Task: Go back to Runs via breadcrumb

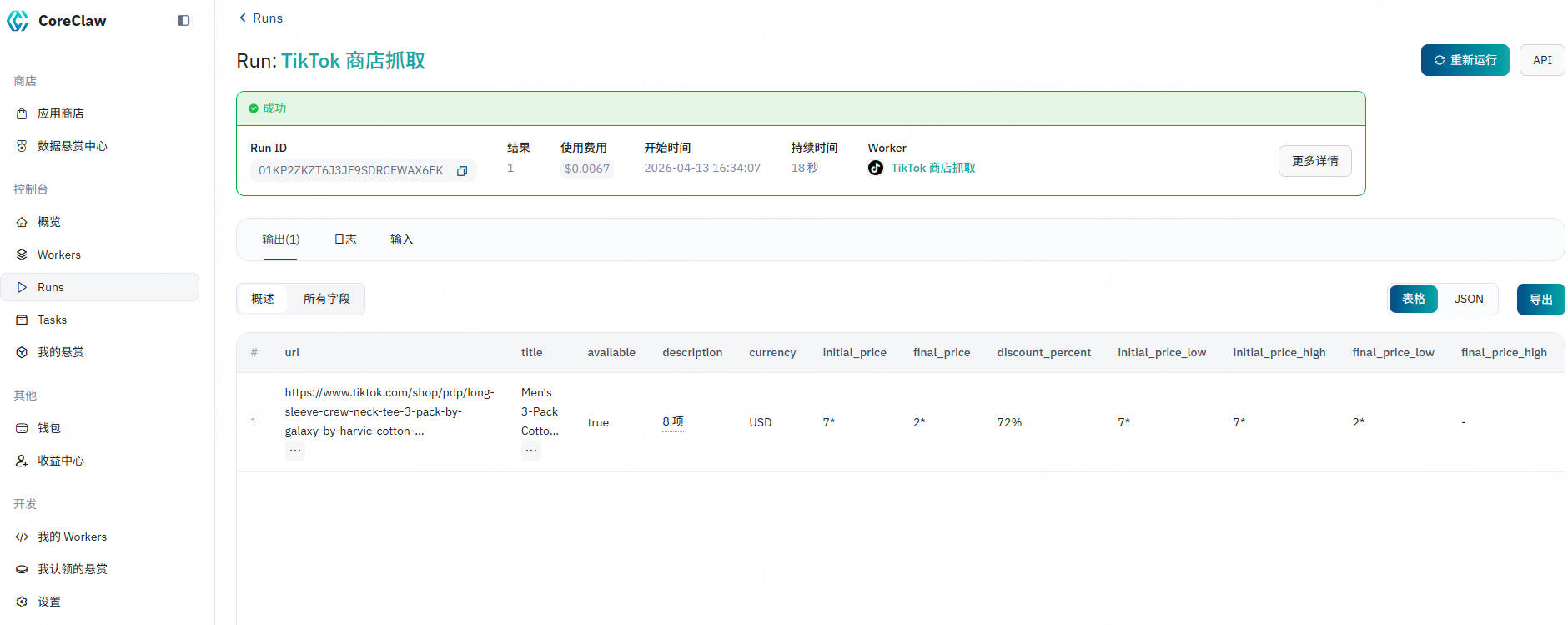Action: pos(260,18)
